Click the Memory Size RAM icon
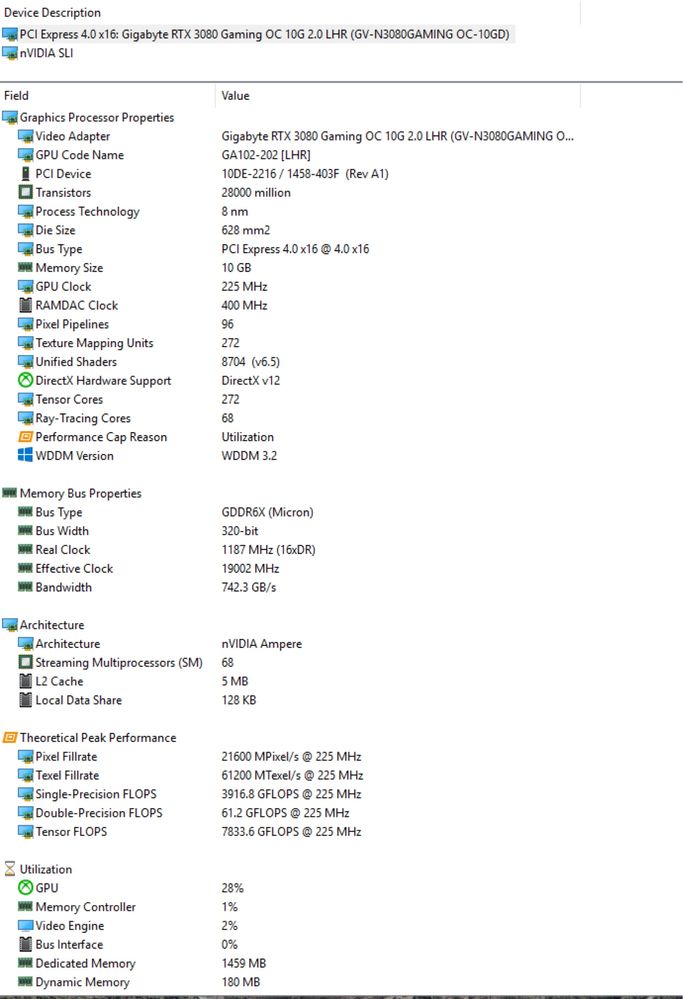This screenshot has height=999, width=683. (x=25, y=268)
